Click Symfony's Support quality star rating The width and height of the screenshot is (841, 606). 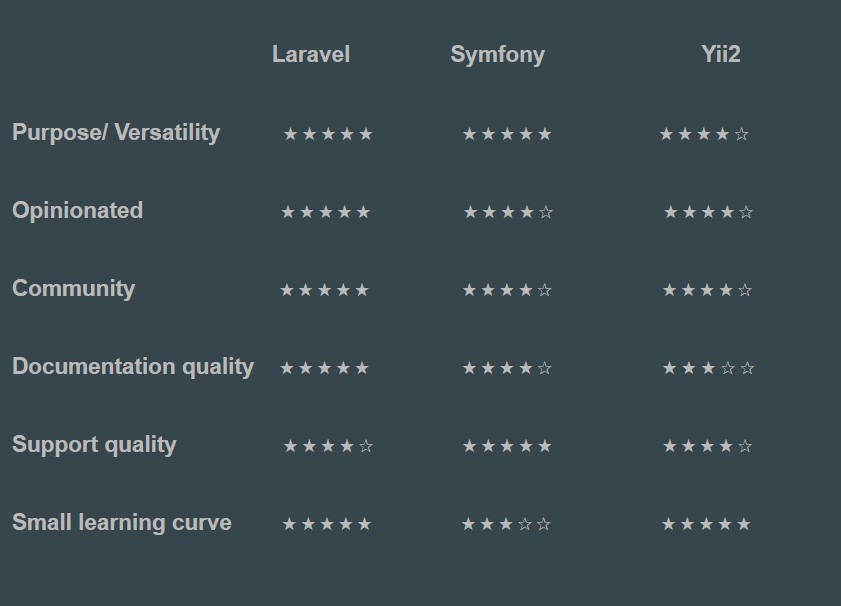coord(507,446)
